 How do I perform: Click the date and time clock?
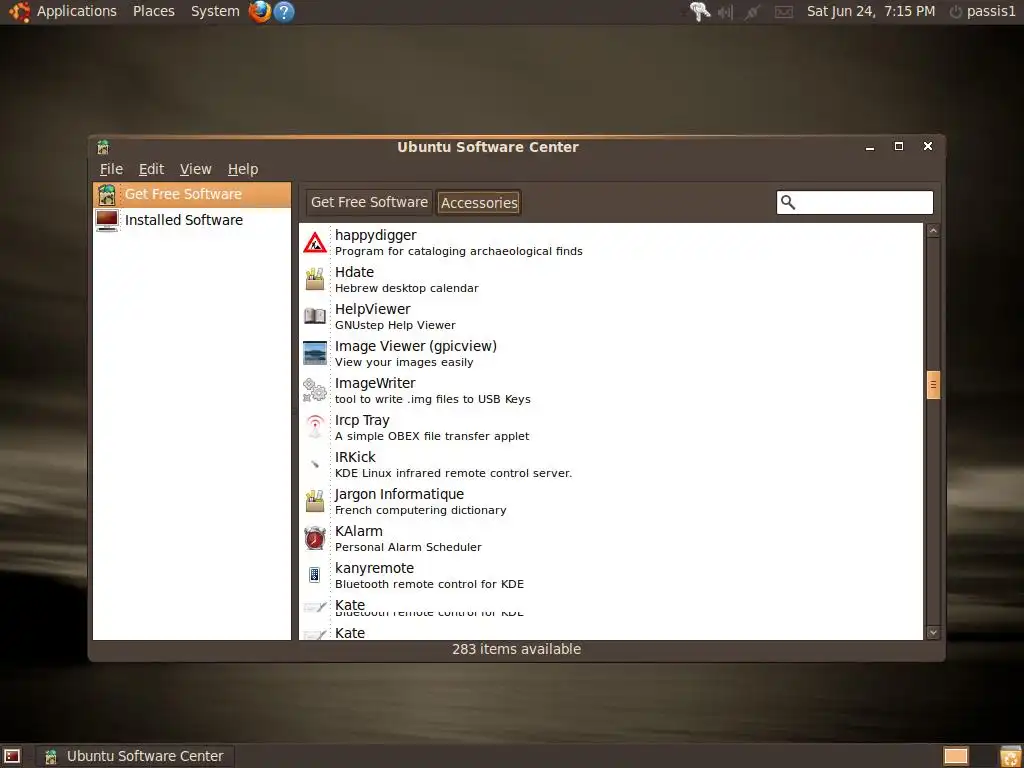pyautogui.click(x=871, y=11)
